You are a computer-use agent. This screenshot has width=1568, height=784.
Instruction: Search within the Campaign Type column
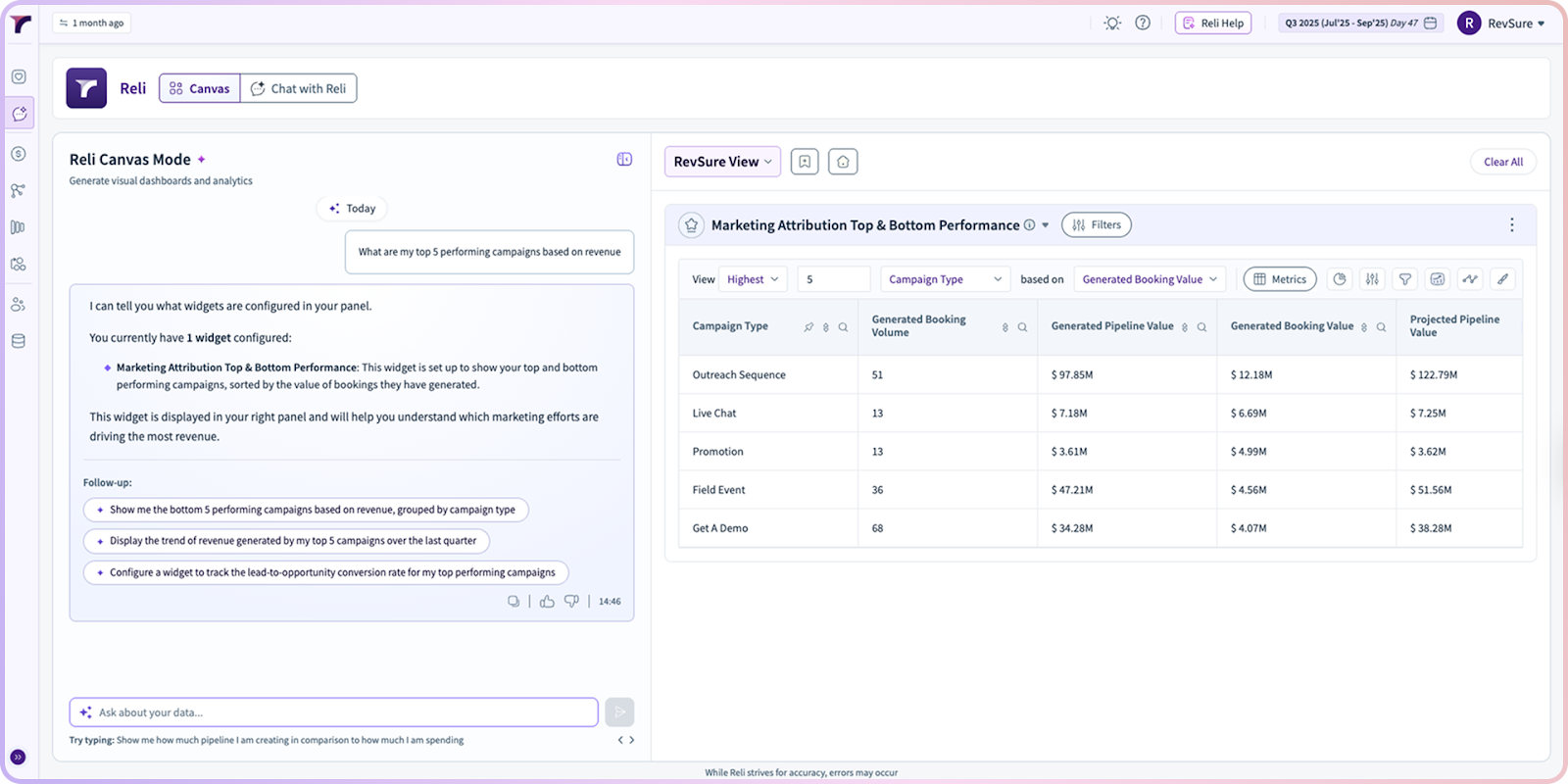coord(843,327)
